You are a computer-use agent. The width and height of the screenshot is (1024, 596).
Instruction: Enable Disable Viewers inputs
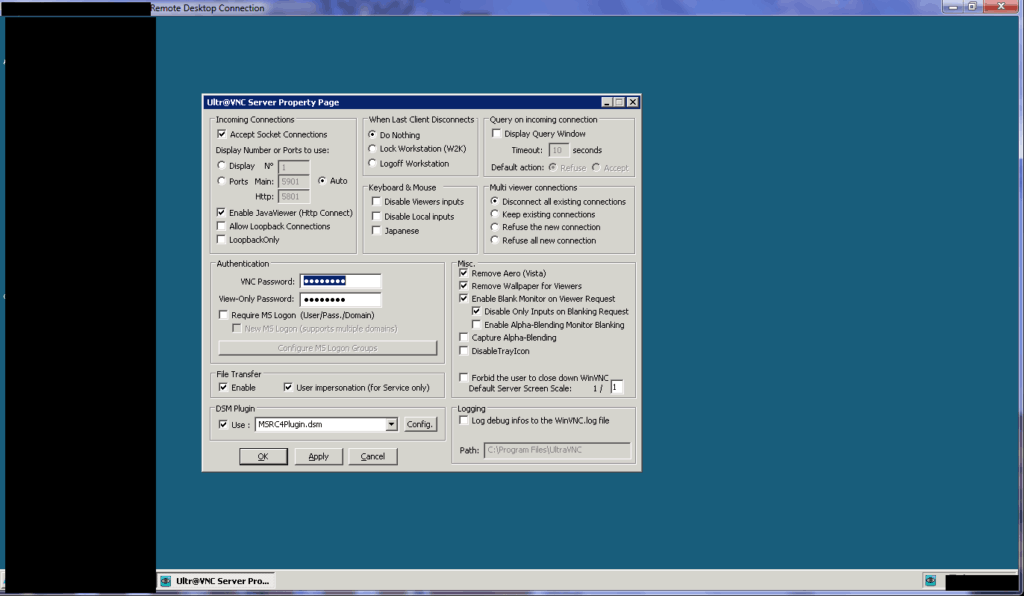376,201
